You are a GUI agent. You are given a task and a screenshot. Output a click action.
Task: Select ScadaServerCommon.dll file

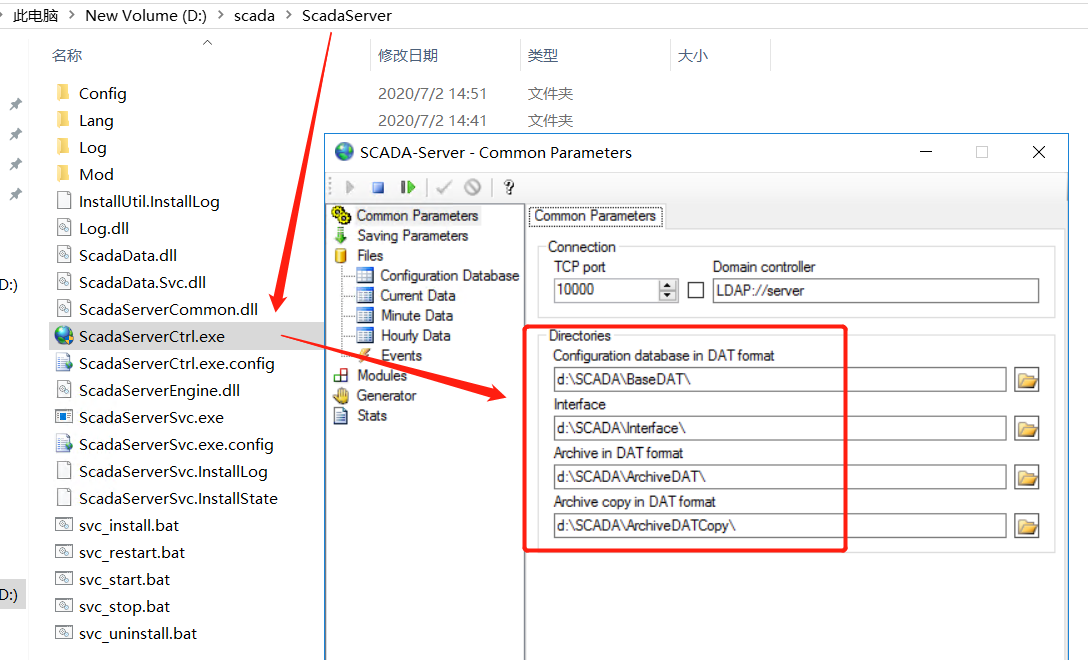click(168, 310)
